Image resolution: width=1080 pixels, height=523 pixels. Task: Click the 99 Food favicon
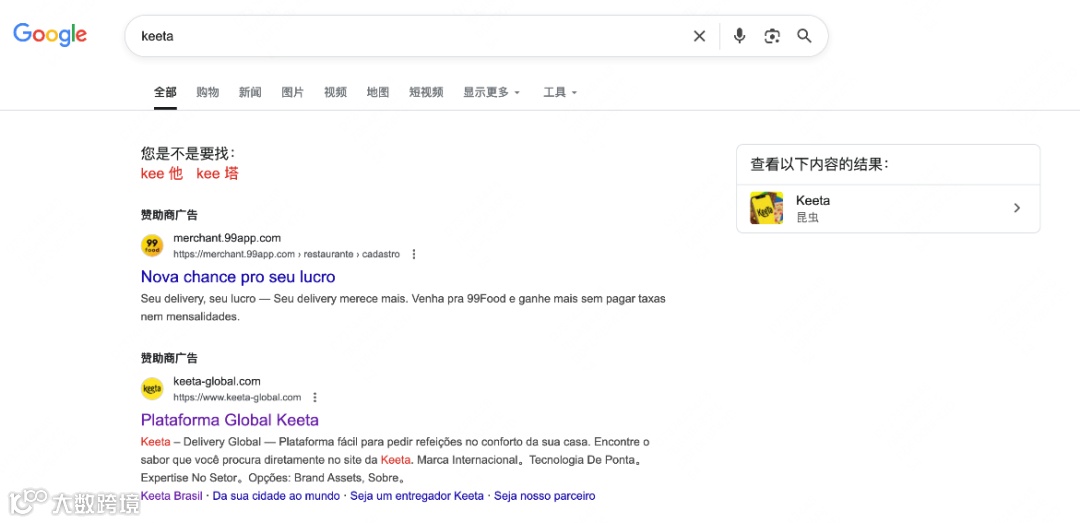[x=152, y=246]
